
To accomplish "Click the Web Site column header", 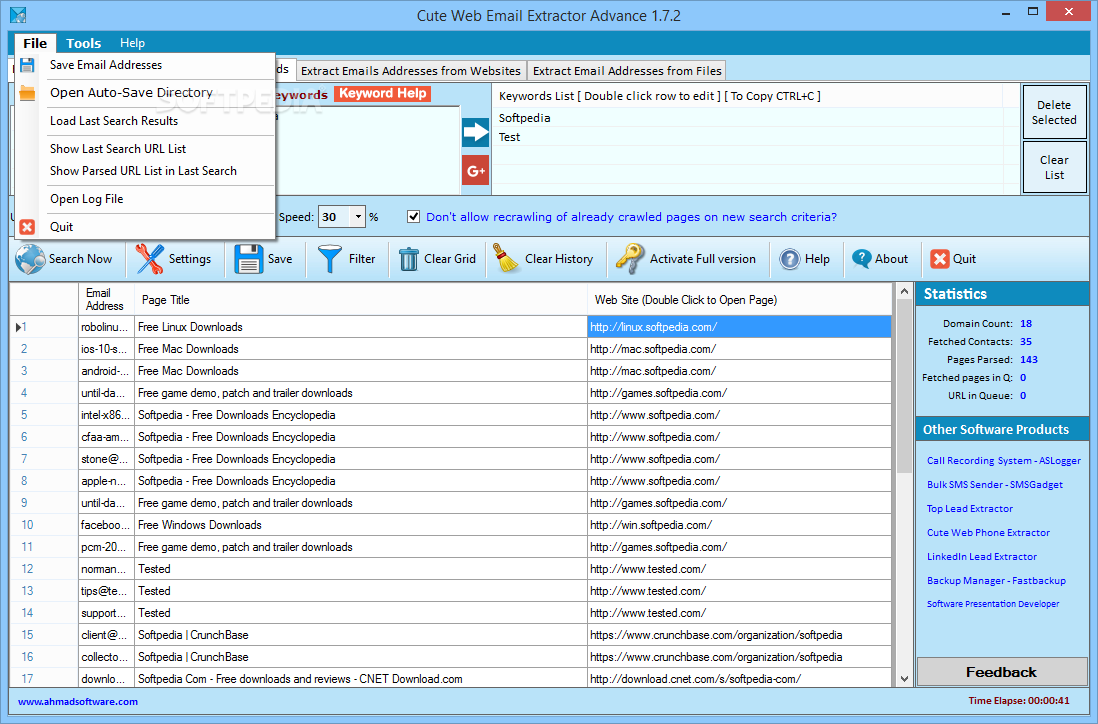I will point(739,300).
